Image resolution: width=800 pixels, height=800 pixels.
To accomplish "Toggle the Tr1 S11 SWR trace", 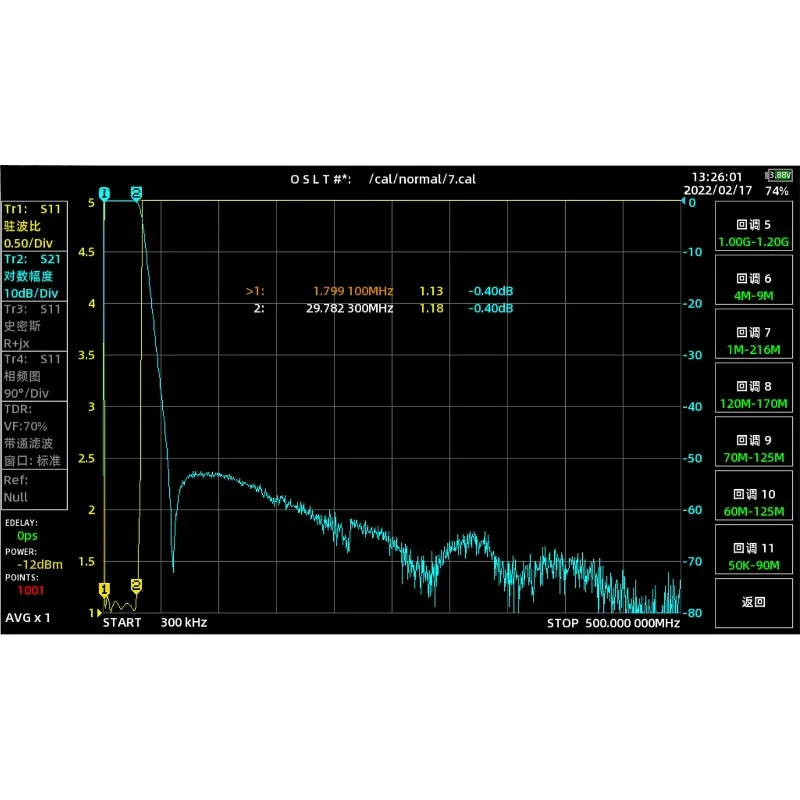I will 33,225.
